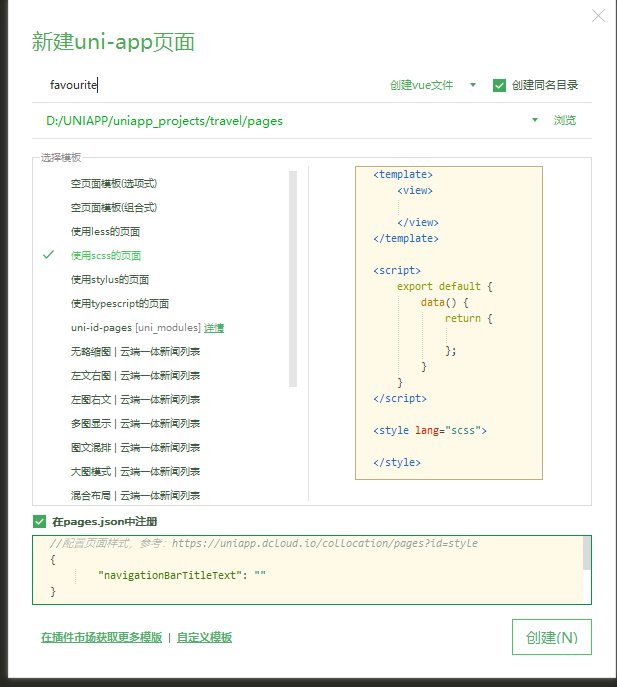Screen dimensions: 617x687
Task: Click the 创建(N) button
Action: [x=552, y=637]
